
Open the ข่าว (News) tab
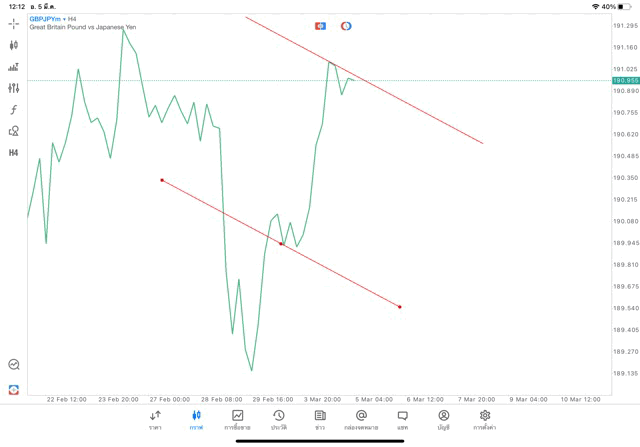click(320, 420)
